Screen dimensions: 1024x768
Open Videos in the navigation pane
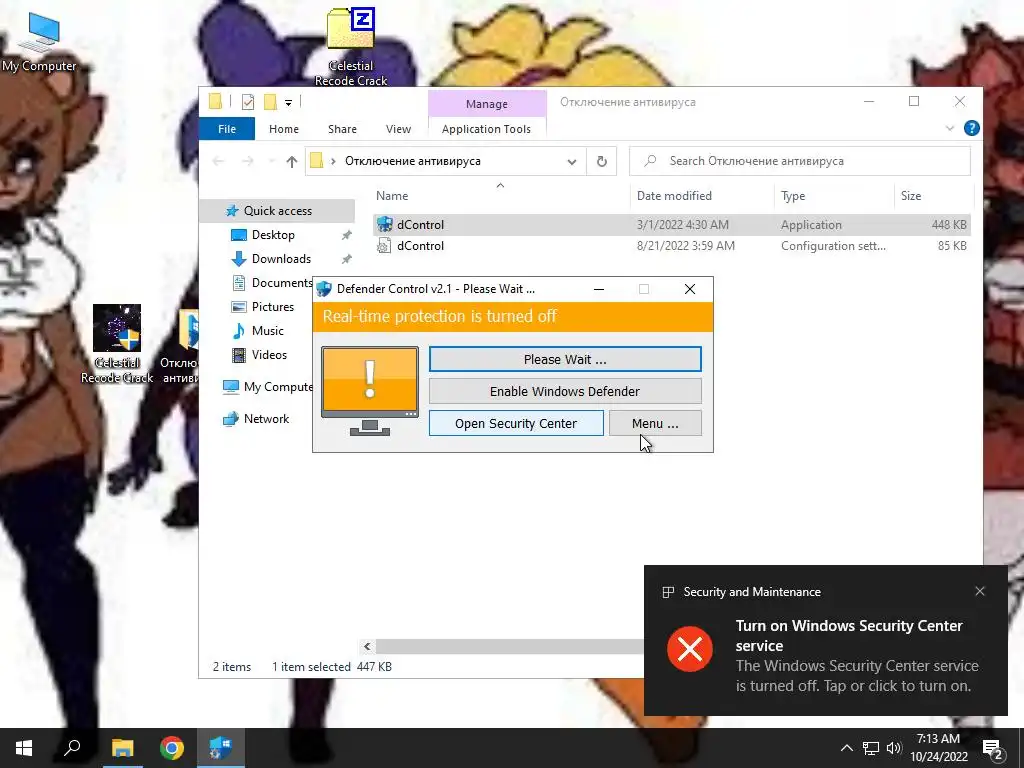click(269, 355)
